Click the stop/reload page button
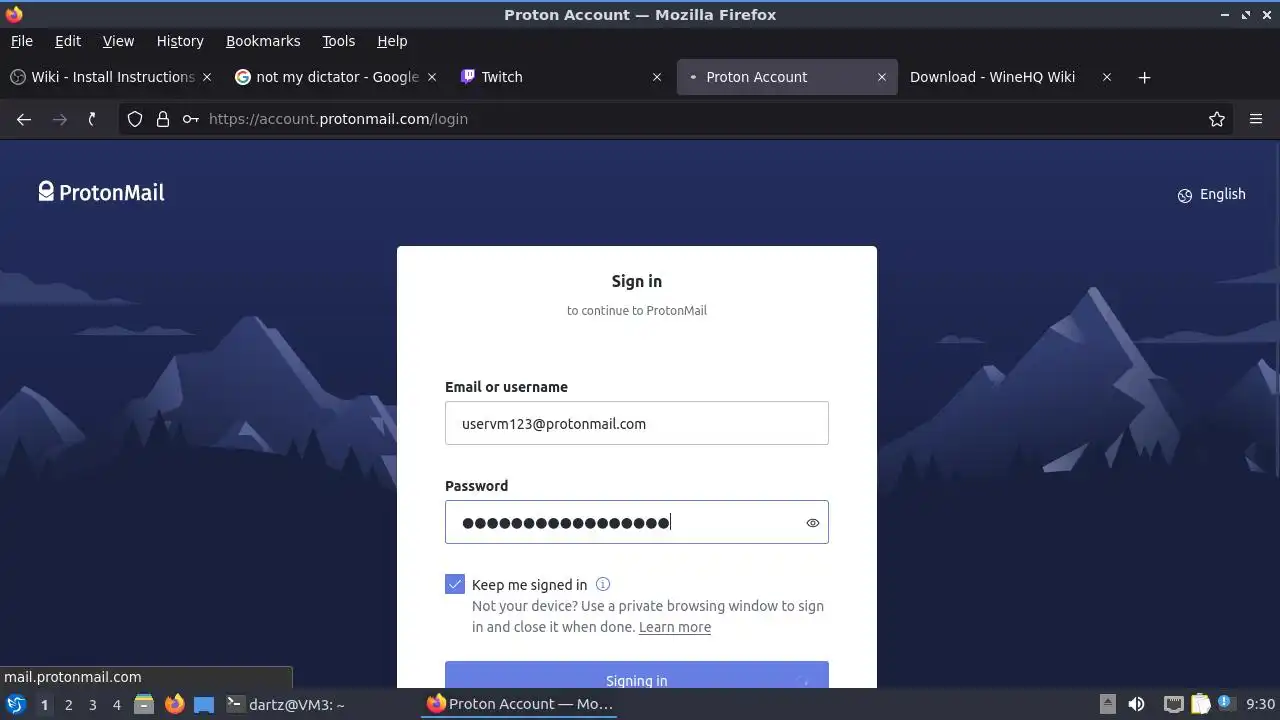1280x720 pixels. [x=92, y=119]
